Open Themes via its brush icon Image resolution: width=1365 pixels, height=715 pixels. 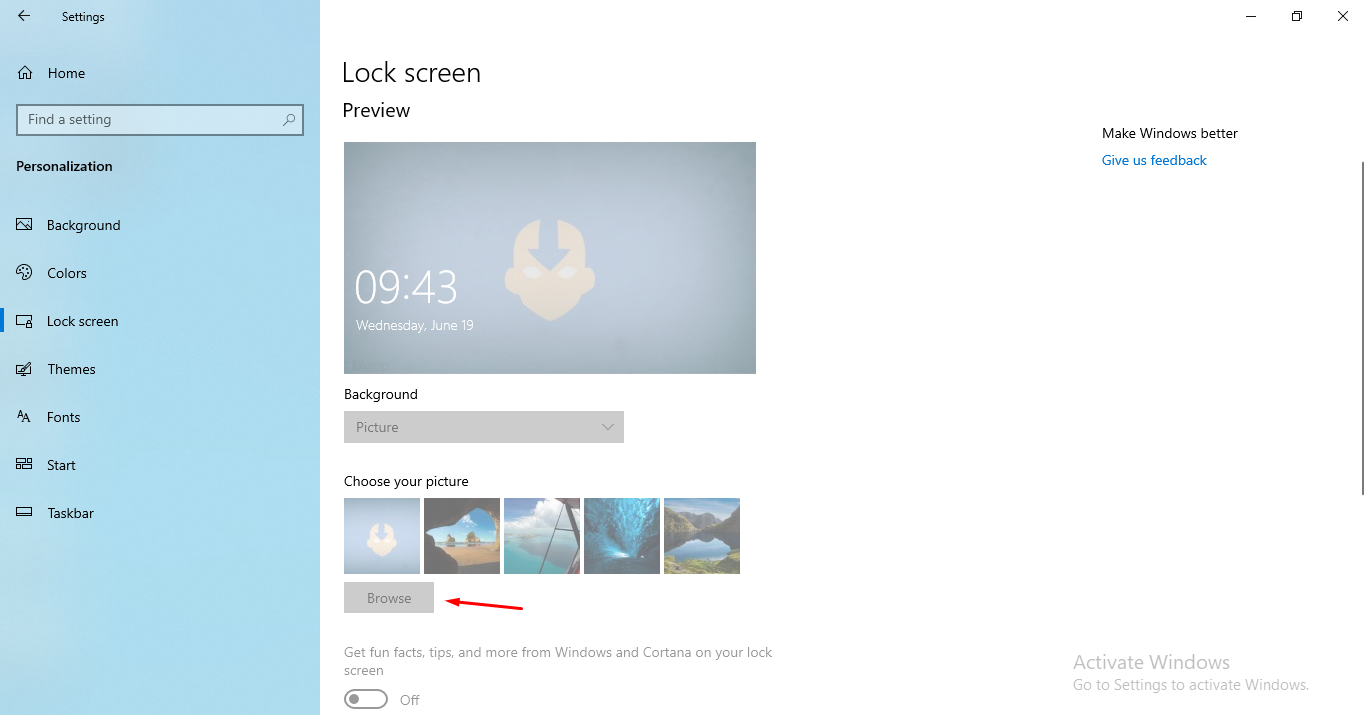(x=25, y=369)
